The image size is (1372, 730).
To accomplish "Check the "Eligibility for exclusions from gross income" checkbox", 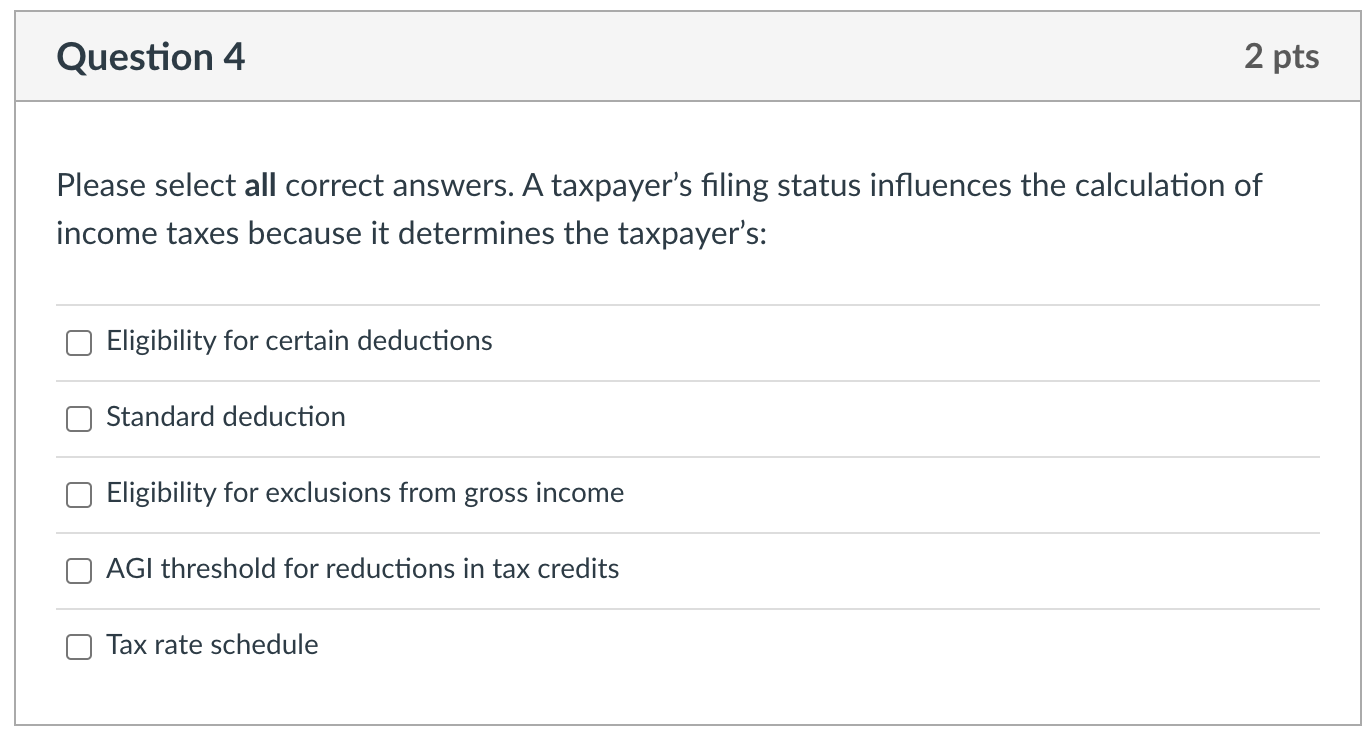I will pos(79,494).
